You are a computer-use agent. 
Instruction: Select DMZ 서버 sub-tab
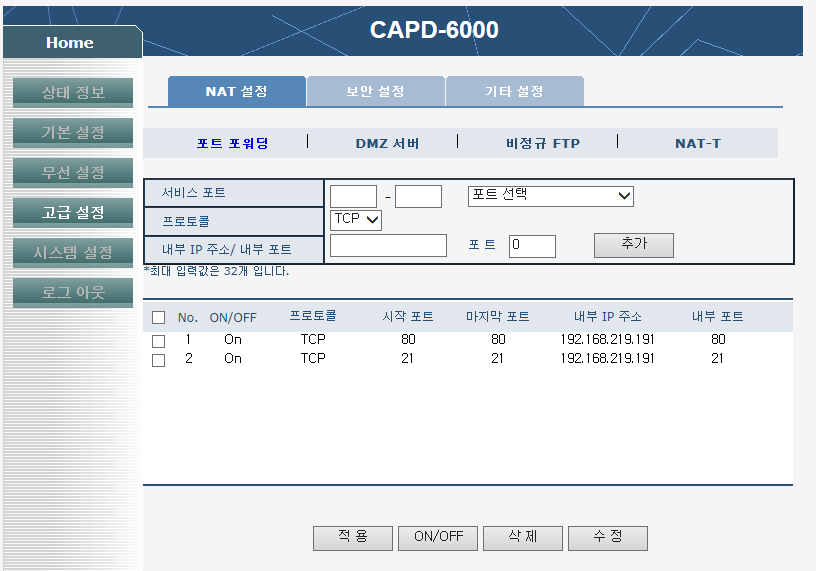(387, 143)
